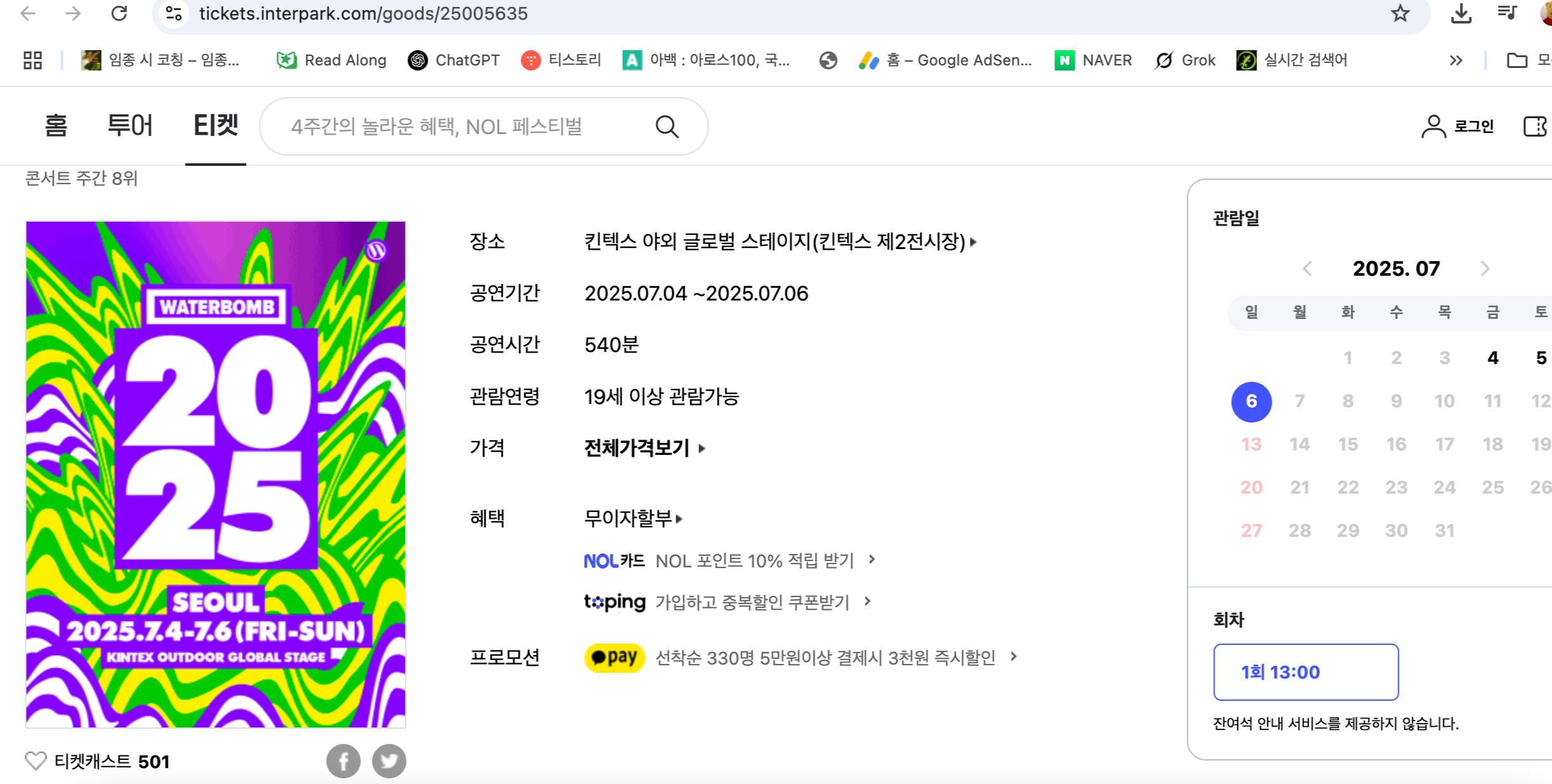Image resolution: width=1552 pixels, height=784 pixels.
Task: Switch to the 투어 tab
Action: (130, 125)
